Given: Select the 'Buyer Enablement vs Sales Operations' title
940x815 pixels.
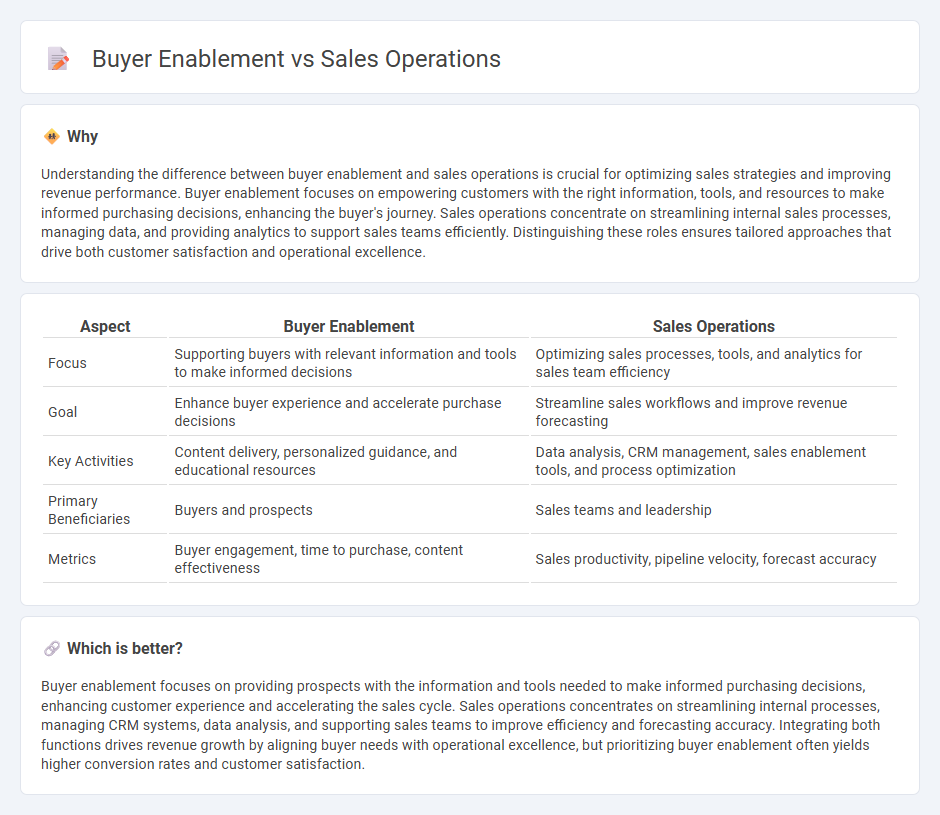Looking at the screenshot, I should pyautogui.click(x=296, y=59).
